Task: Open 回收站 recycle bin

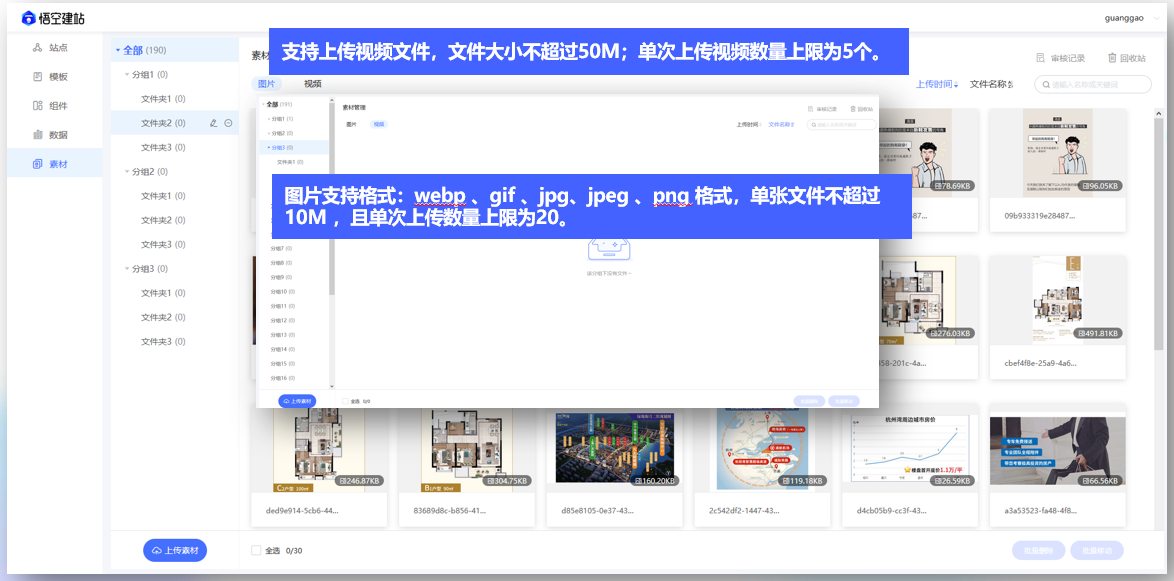Action: tap(1126, 58)
